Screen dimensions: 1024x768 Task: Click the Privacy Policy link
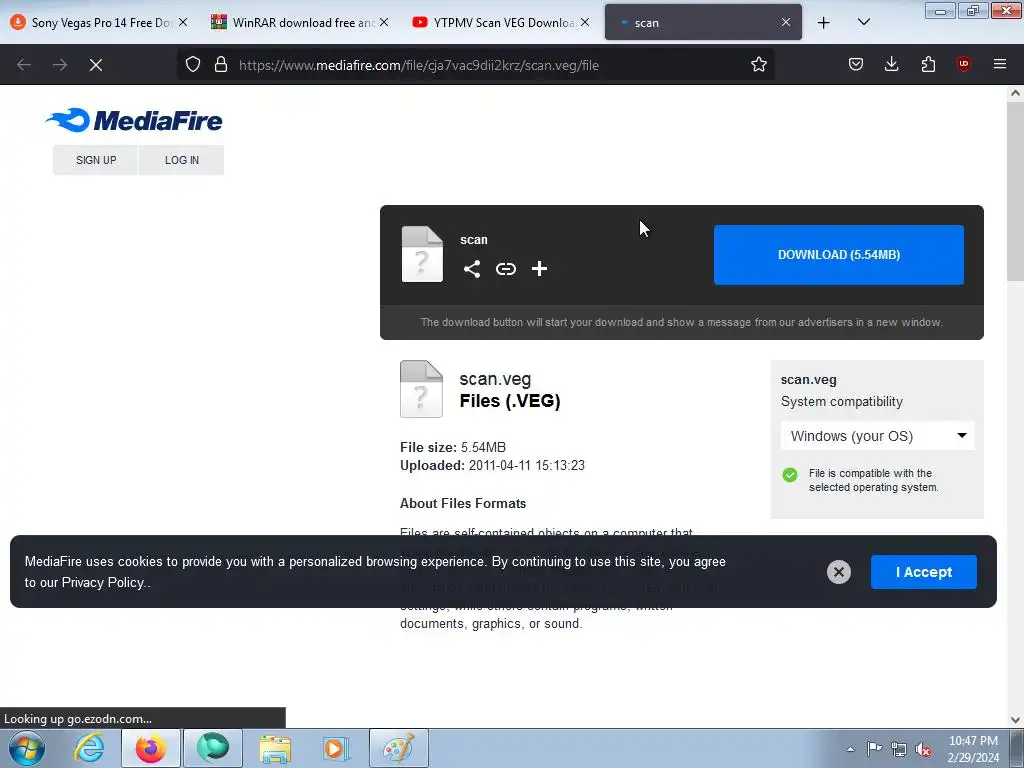coord(103,583)
